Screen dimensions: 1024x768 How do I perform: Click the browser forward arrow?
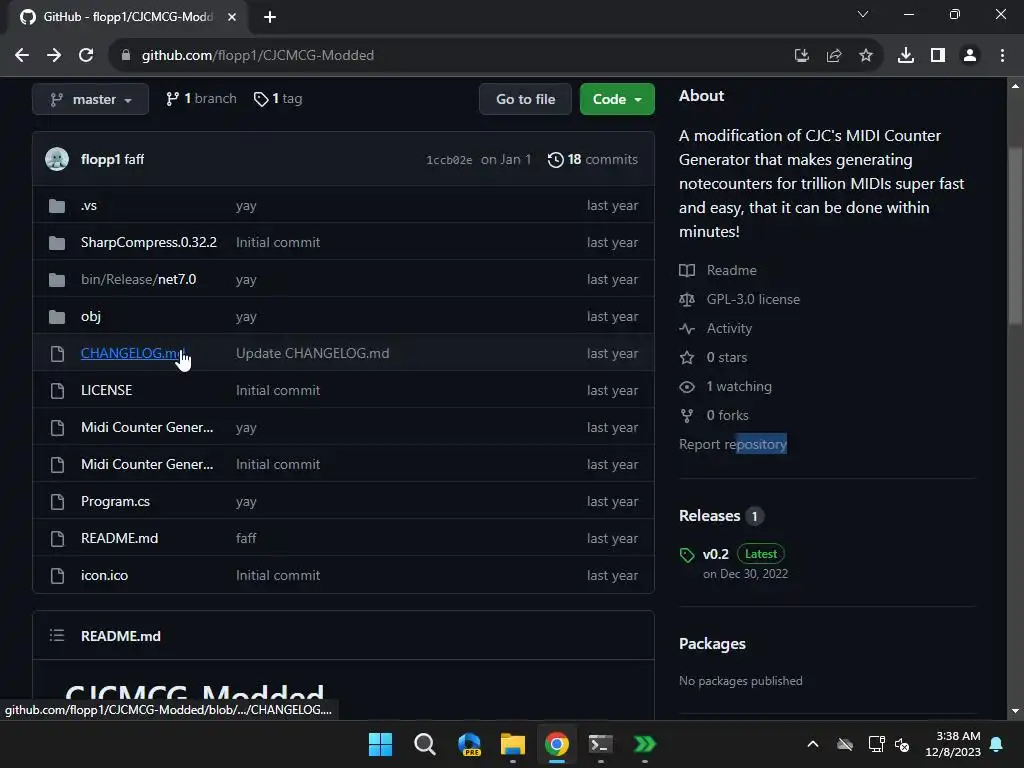pyautogui.click(x=54, y=56)
